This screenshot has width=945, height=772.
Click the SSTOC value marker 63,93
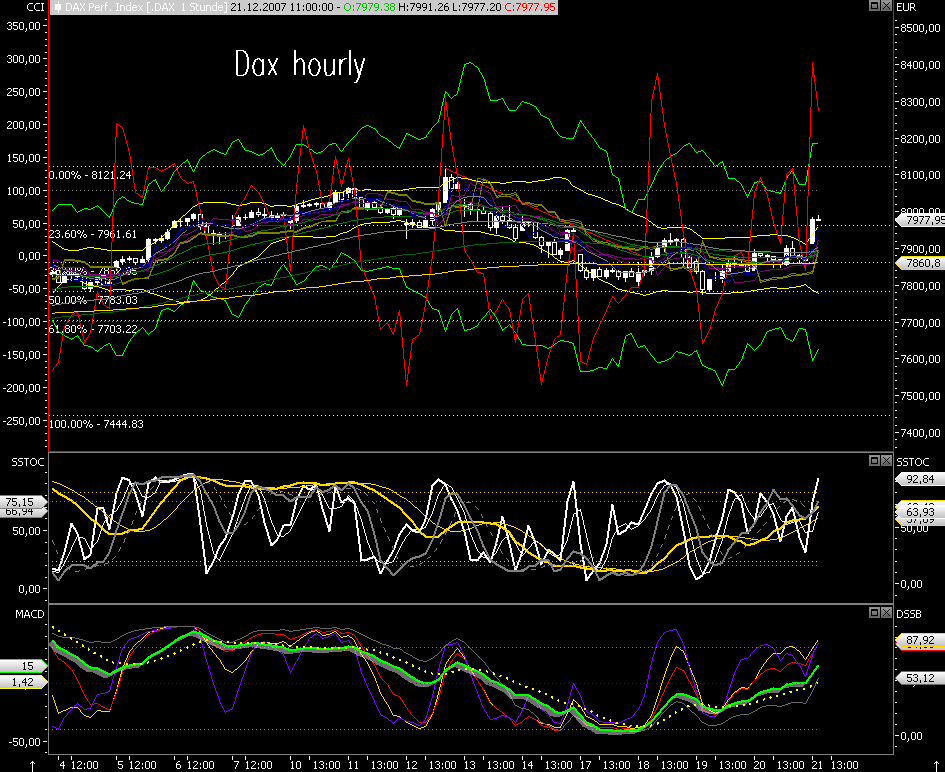920,512
